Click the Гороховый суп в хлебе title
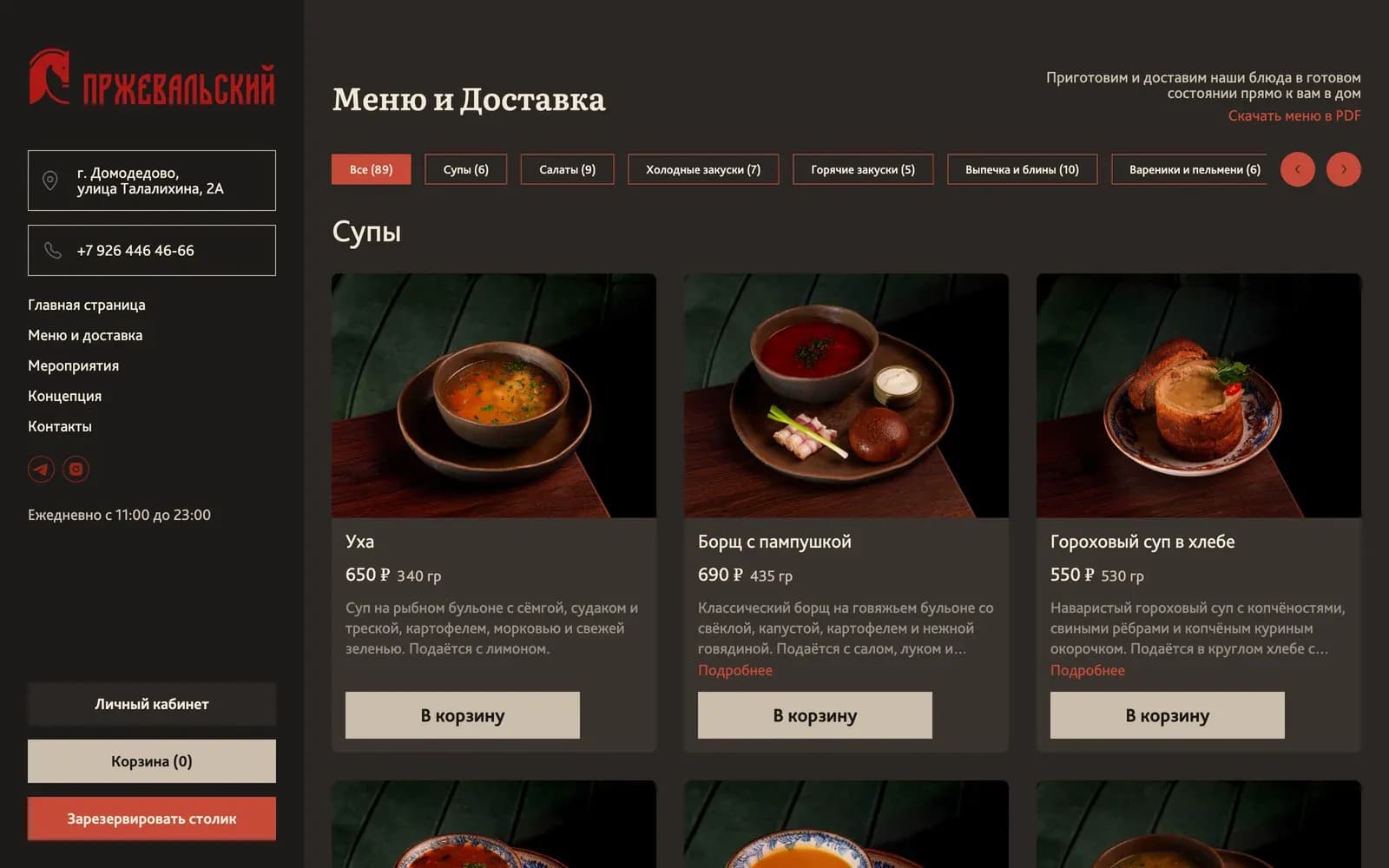1389x868 pixels. (x=1142, y=542)
